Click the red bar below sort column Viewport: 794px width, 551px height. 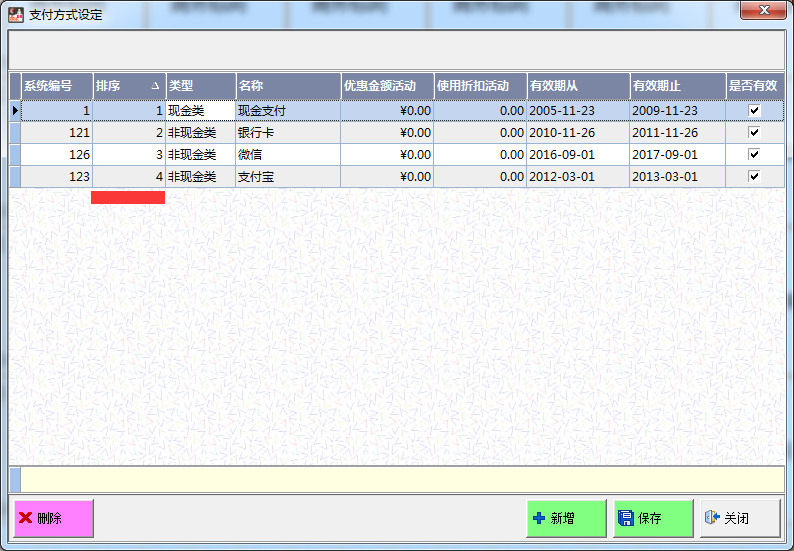(x=128, y=198)
